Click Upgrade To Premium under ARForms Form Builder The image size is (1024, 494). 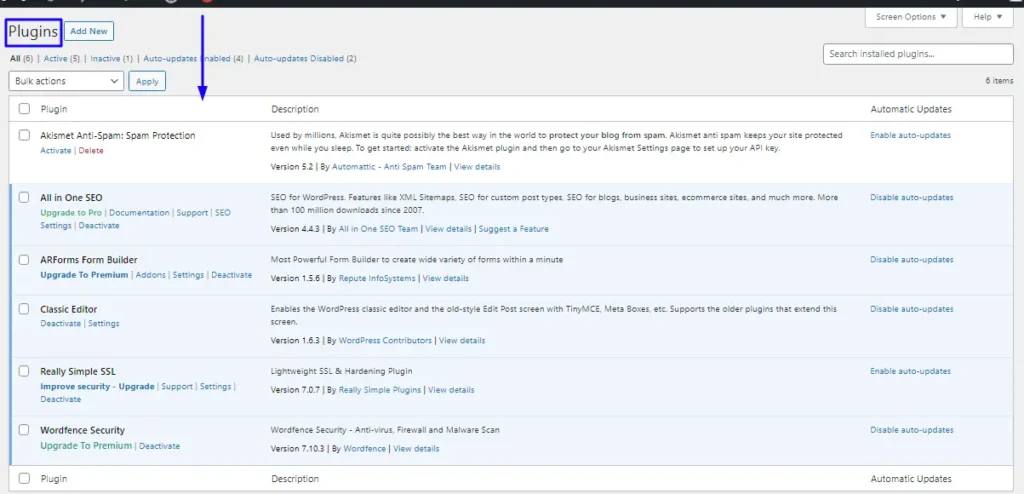[x=84, y=275]
